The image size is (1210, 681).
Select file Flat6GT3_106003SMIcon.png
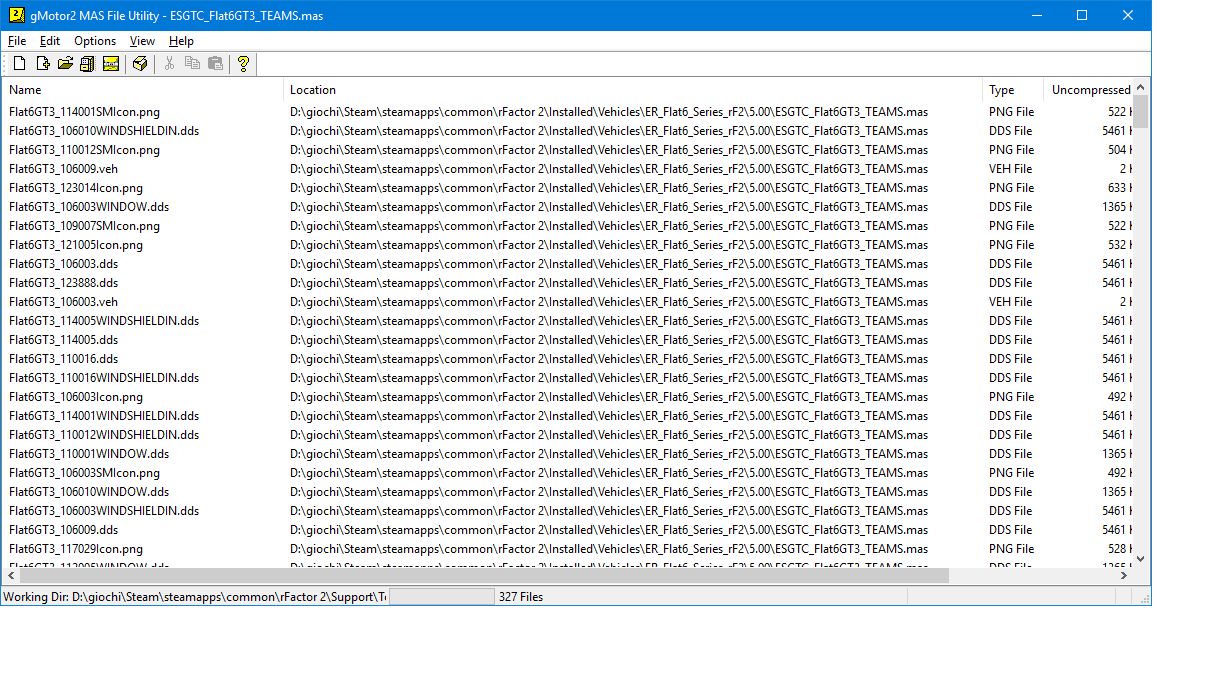[x=84, y=473]
